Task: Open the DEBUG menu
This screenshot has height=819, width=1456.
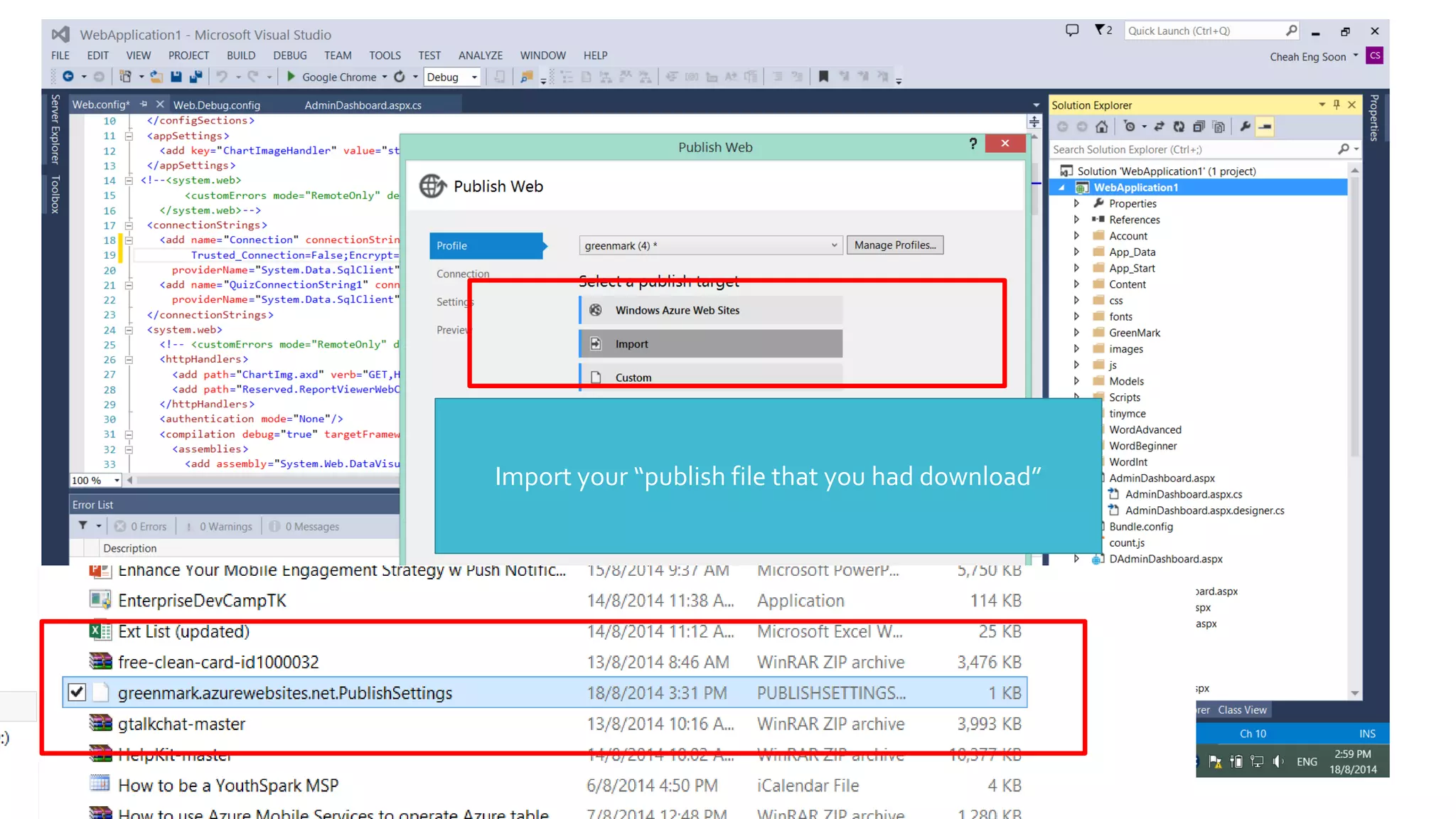Action: [x=290, y=55]
